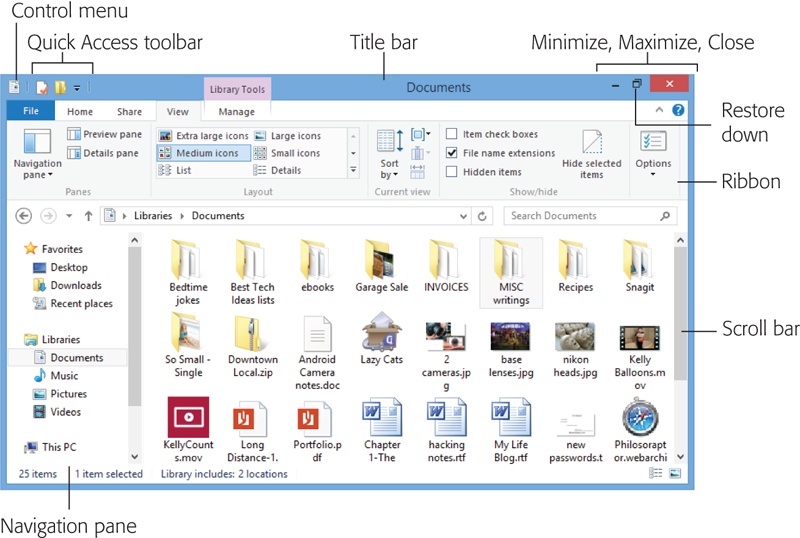Select Videos library in navigation pane

57,412
